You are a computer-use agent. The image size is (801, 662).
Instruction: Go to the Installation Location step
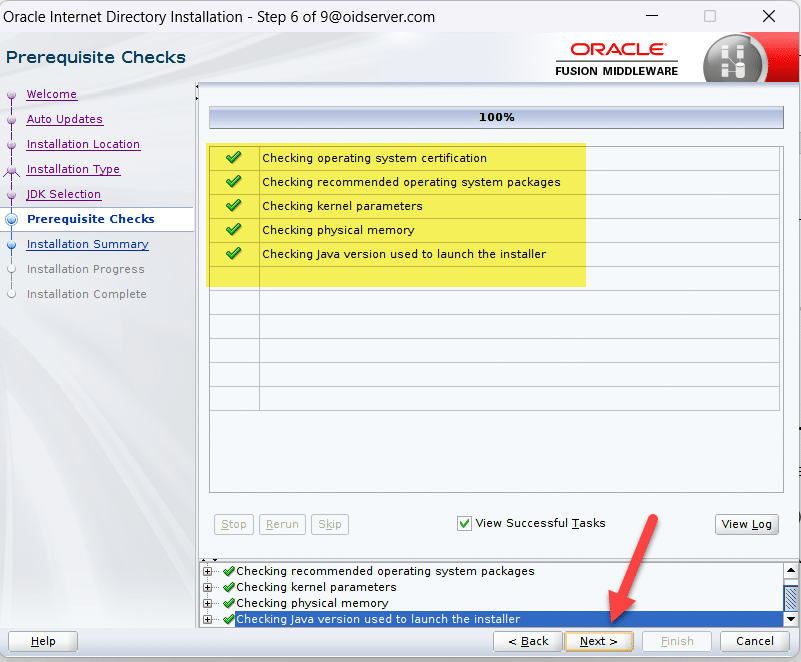[83, 144]
